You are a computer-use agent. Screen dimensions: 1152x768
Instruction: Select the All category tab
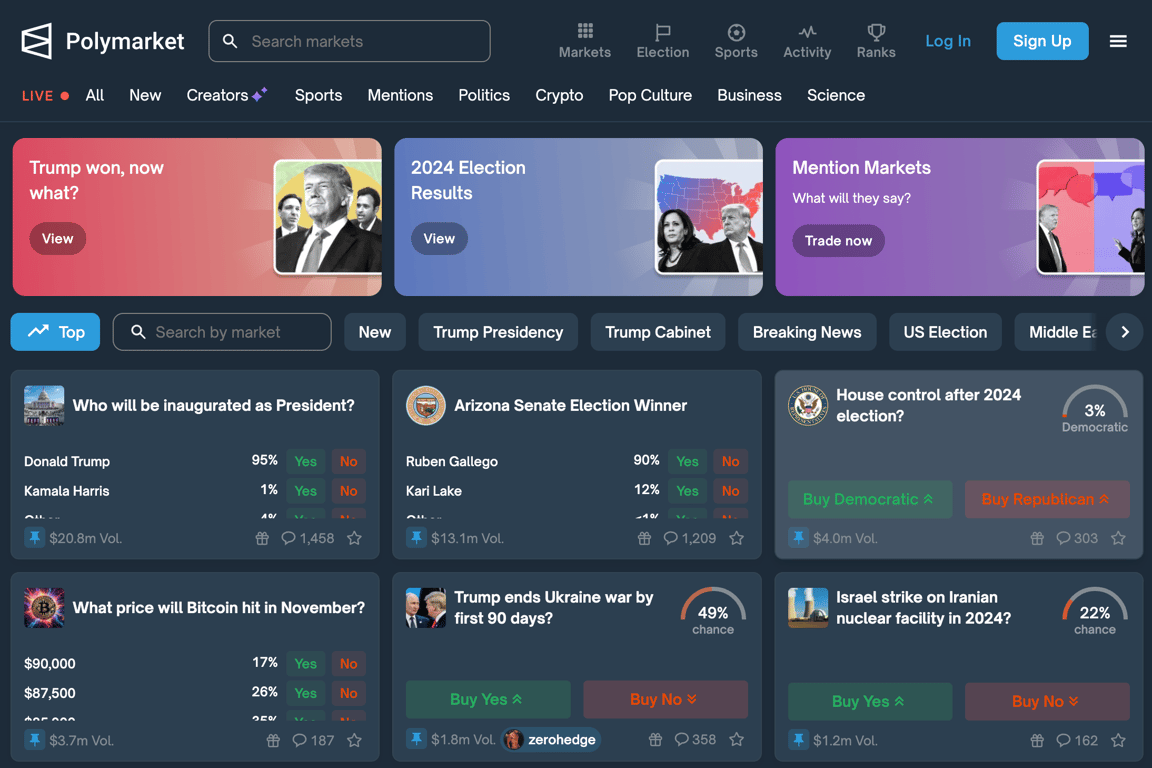[x=95, y=96]
